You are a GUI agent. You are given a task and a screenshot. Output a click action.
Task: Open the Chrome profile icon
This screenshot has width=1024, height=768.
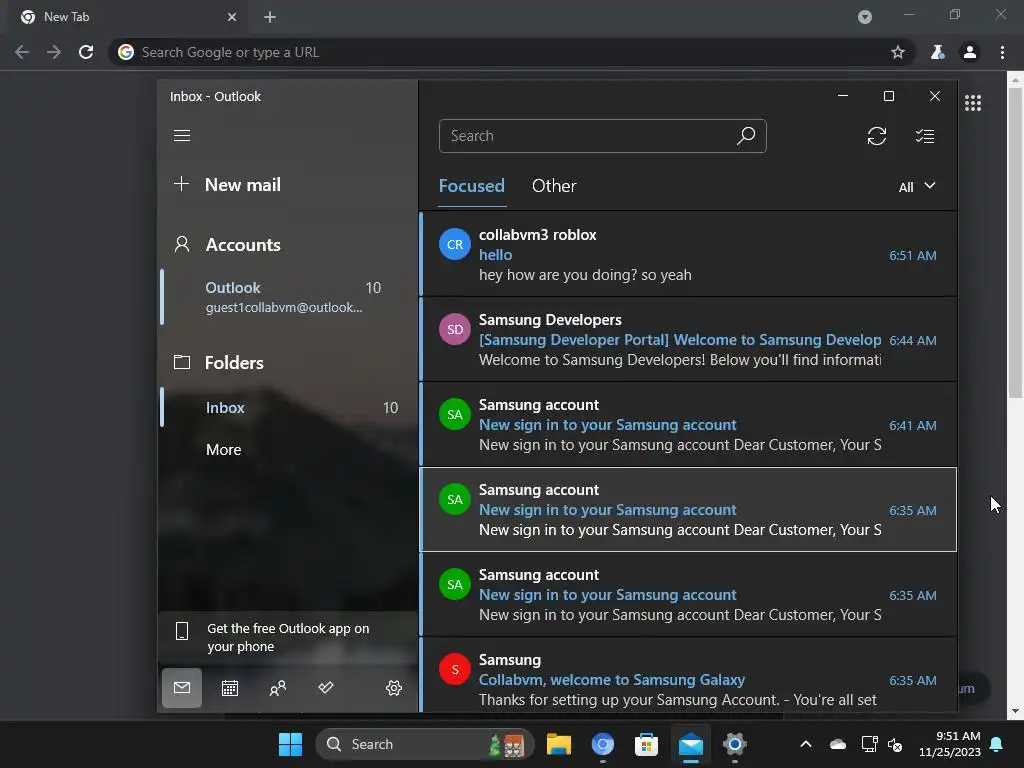(970, 52)
